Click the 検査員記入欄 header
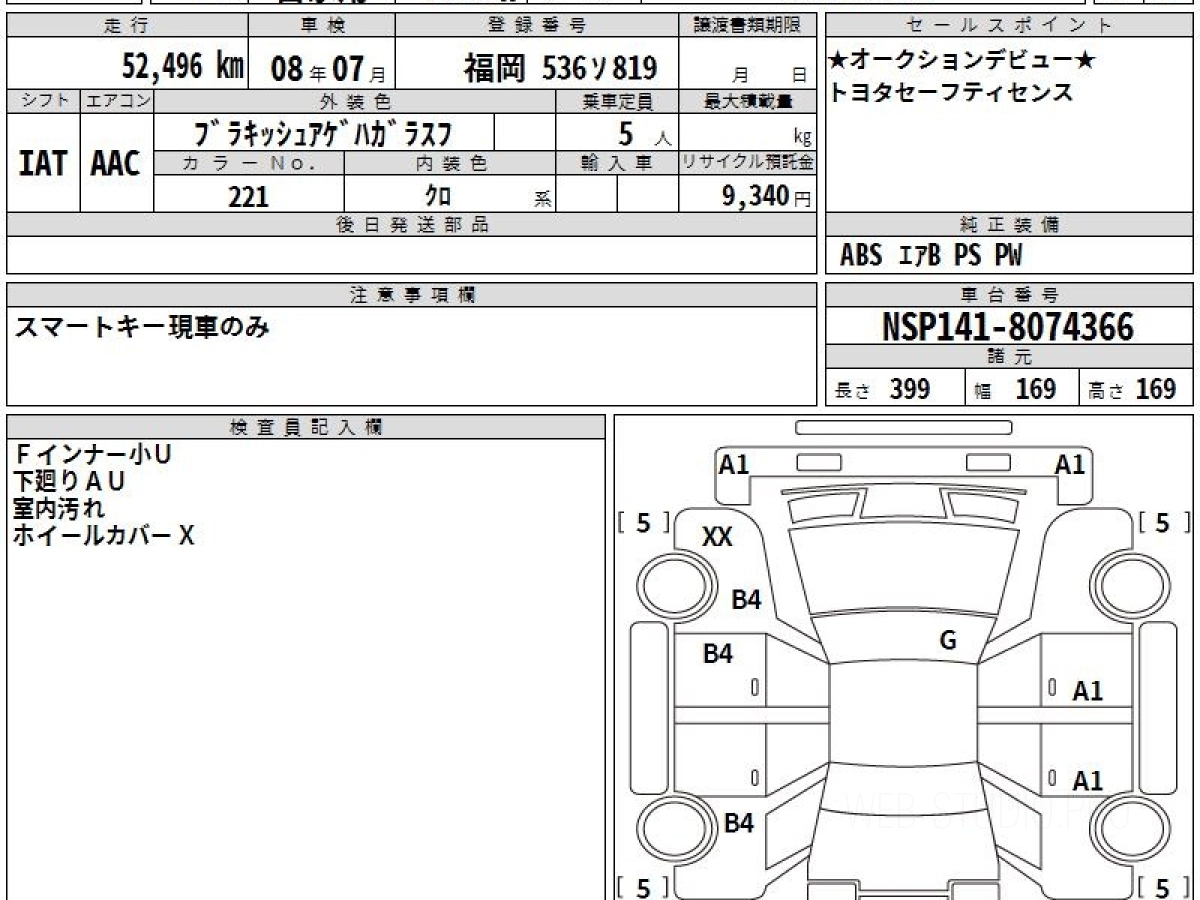Viewport: 1200px width, 900px height. pyautogui.click(x=306, y=427)
